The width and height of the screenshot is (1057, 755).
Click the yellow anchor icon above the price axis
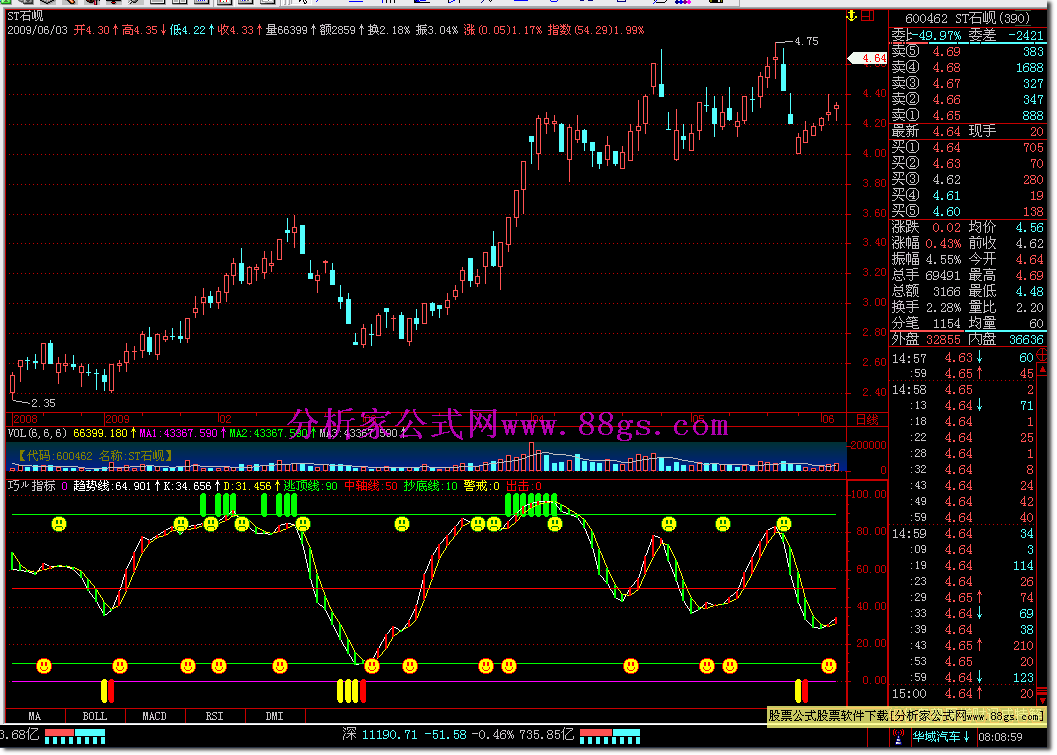(852, 16)
